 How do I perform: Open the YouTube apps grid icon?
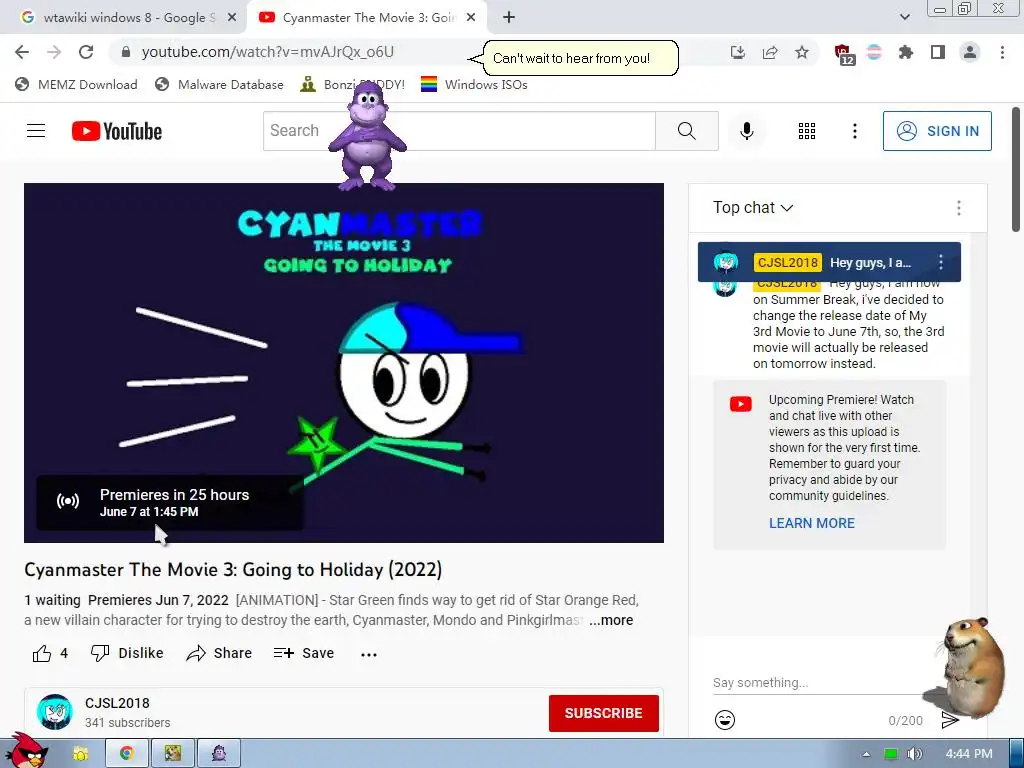[x=807, y=131]
